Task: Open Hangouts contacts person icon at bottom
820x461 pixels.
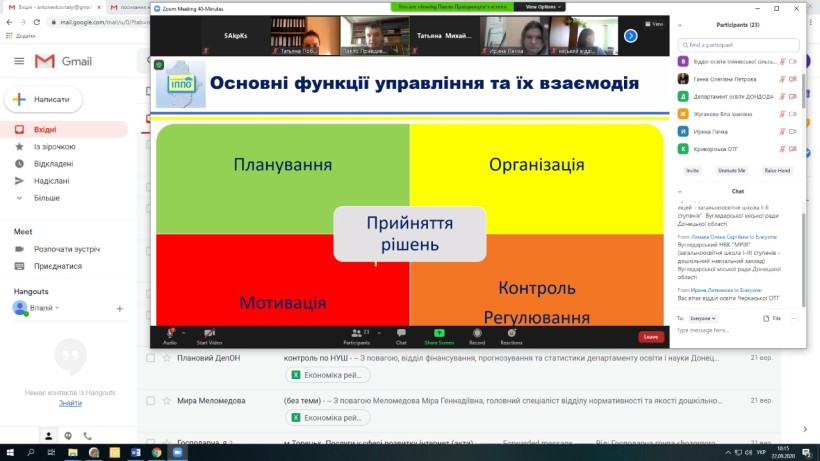Action: [x=48, y=436]
